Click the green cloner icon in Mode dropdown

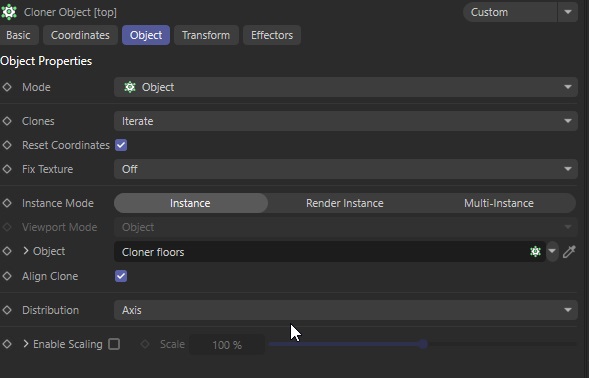[x=130, y=87]
